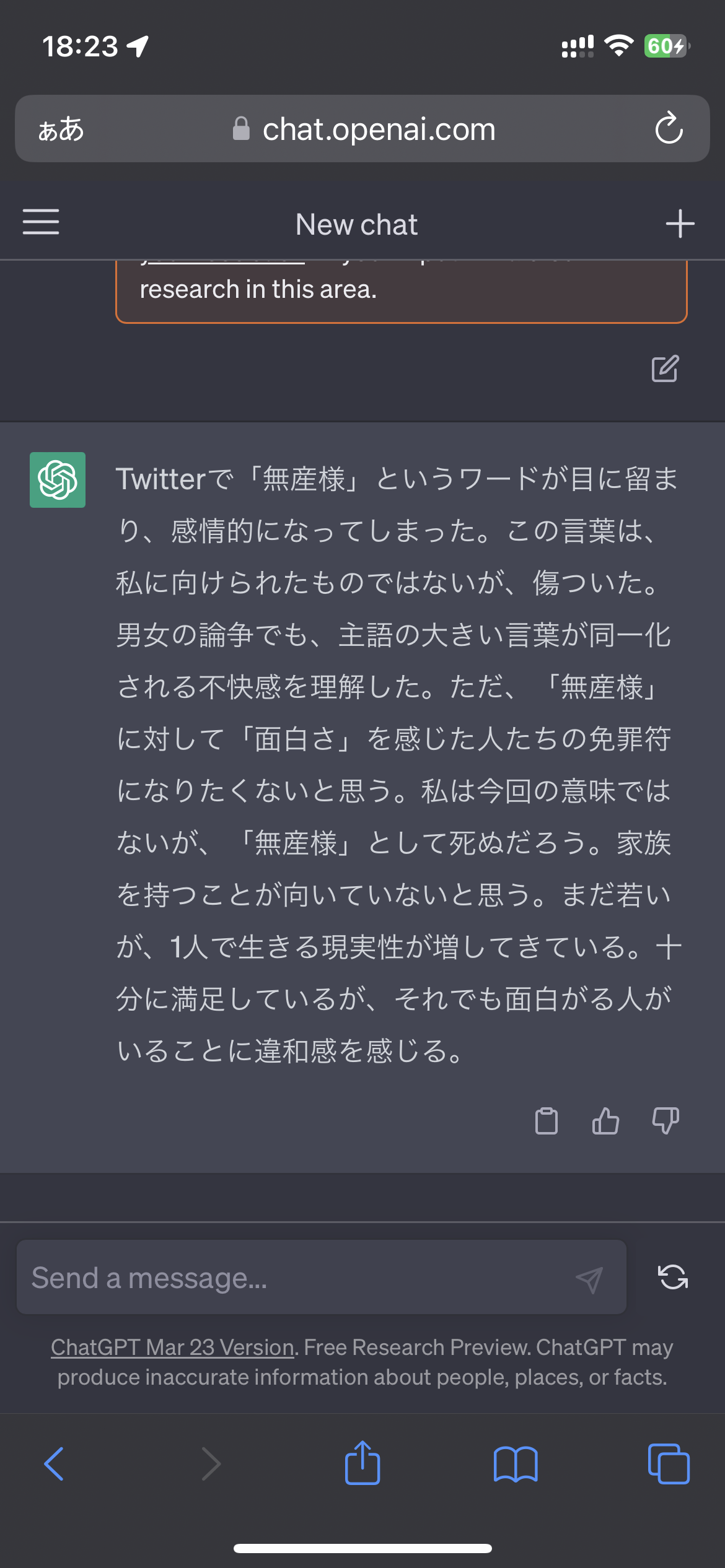Viewport: 725px width, 1568px height.
Task: Edit the user message with pencil icon
Action: point(665,369)
